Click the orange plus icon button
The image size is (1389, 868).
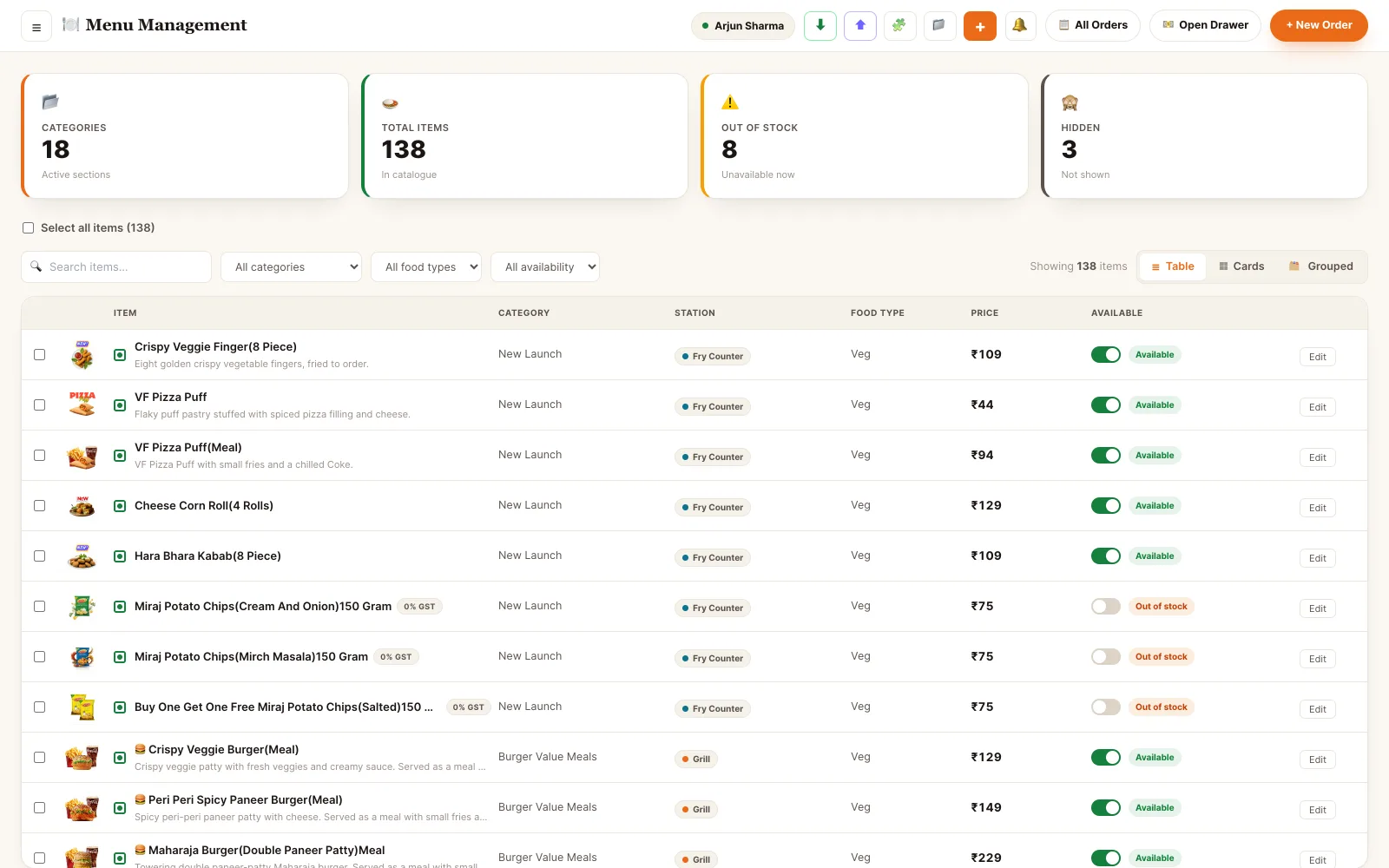tap(980, 26)
